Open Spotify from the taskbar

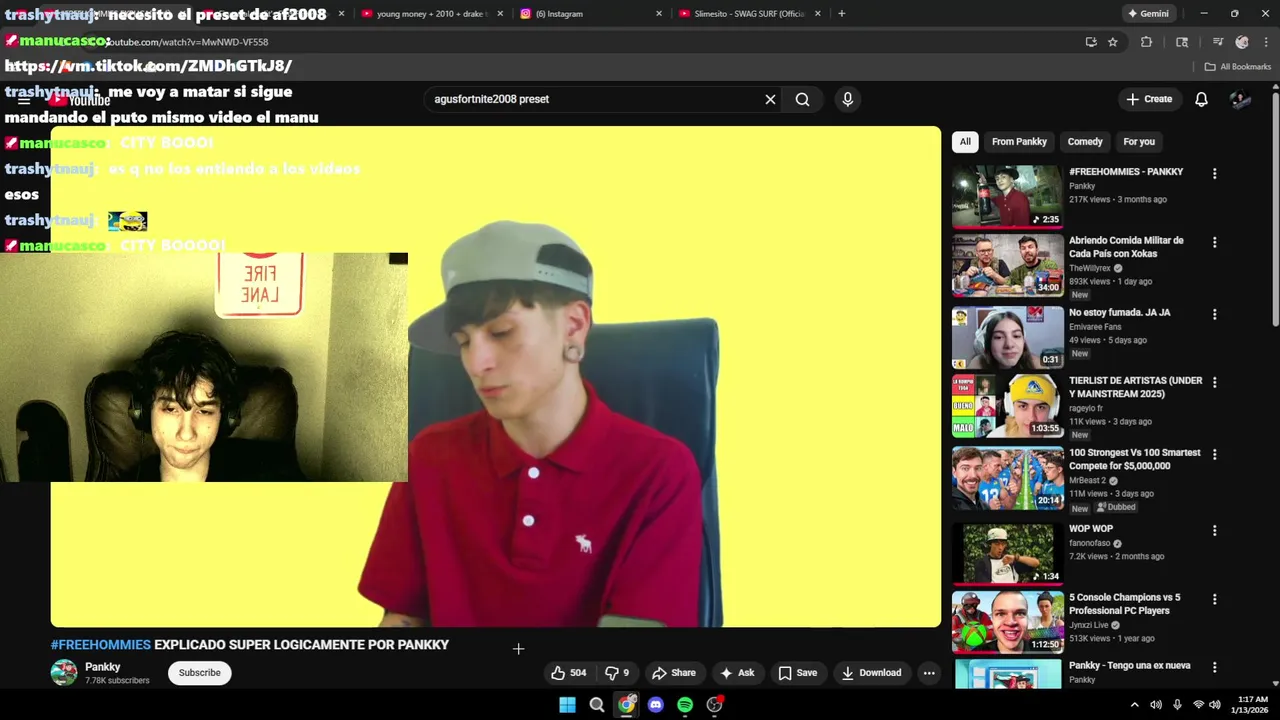point(685,705)
